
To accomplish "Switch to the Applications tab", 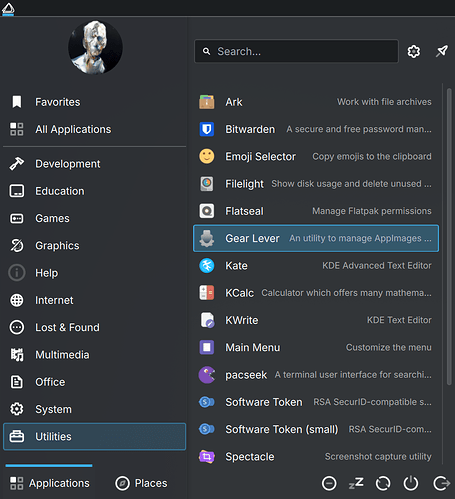I will tap(49, 483).
